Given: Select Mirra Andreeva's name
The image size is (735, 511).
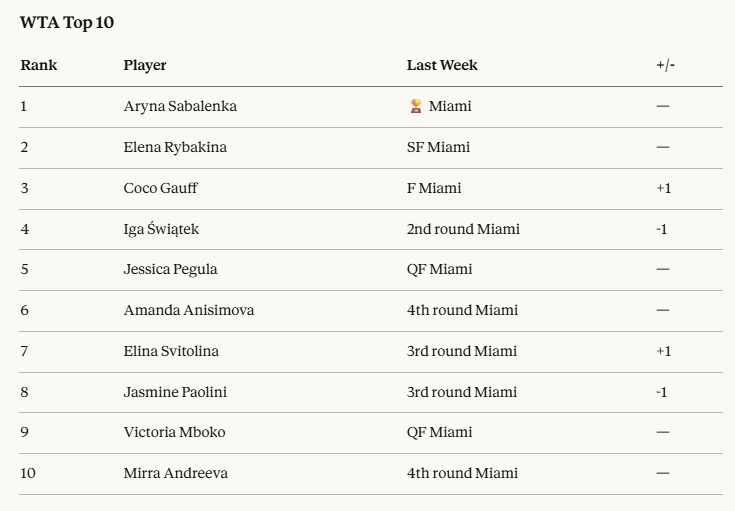Looking at the screenshot, I should click(x=175, y=474).
